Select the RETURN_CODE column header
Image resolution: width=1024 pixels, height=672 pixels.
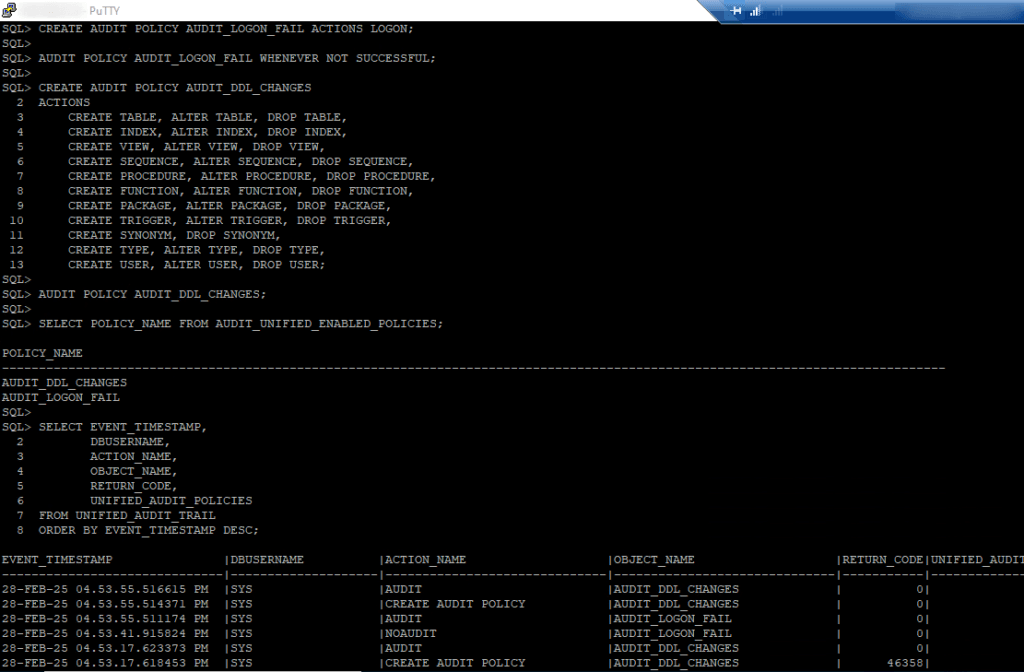coord(881,559)
